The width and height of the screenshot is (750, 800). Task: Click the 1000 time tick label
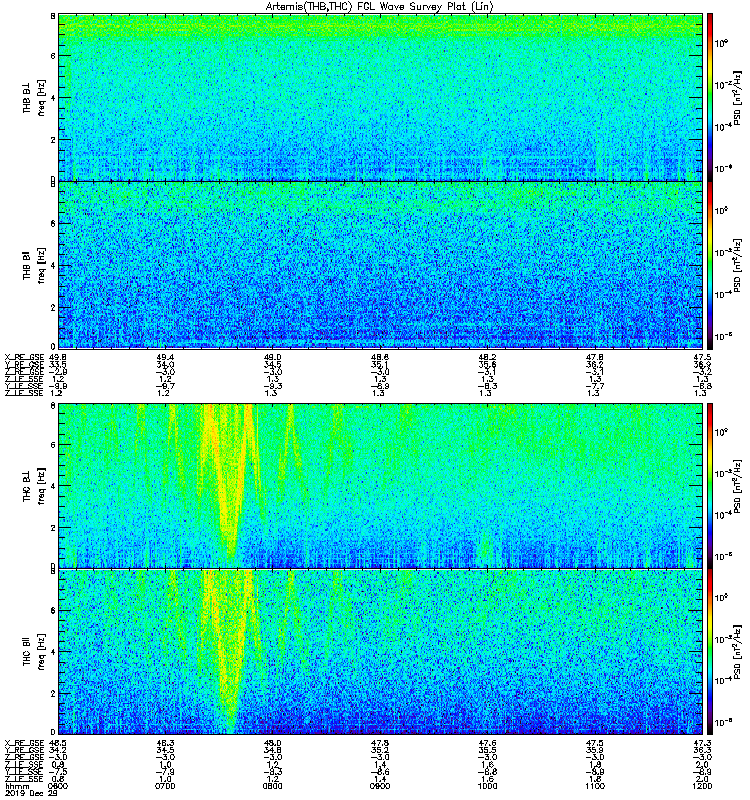pyautogui.click(x=487, y=786)
